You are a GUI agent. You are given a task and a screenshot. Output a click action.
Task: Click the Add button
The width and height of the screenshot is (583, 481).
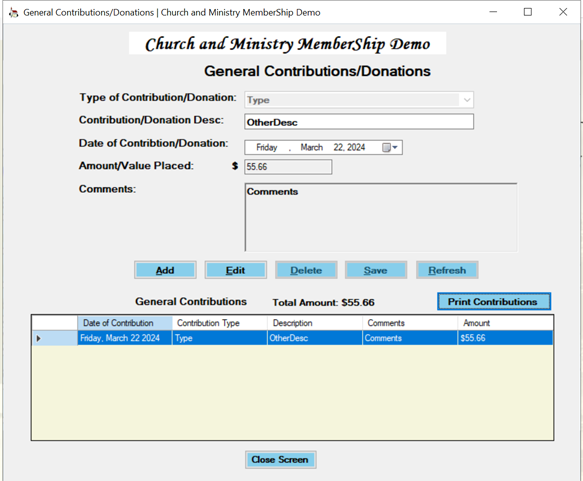point(165,270)
